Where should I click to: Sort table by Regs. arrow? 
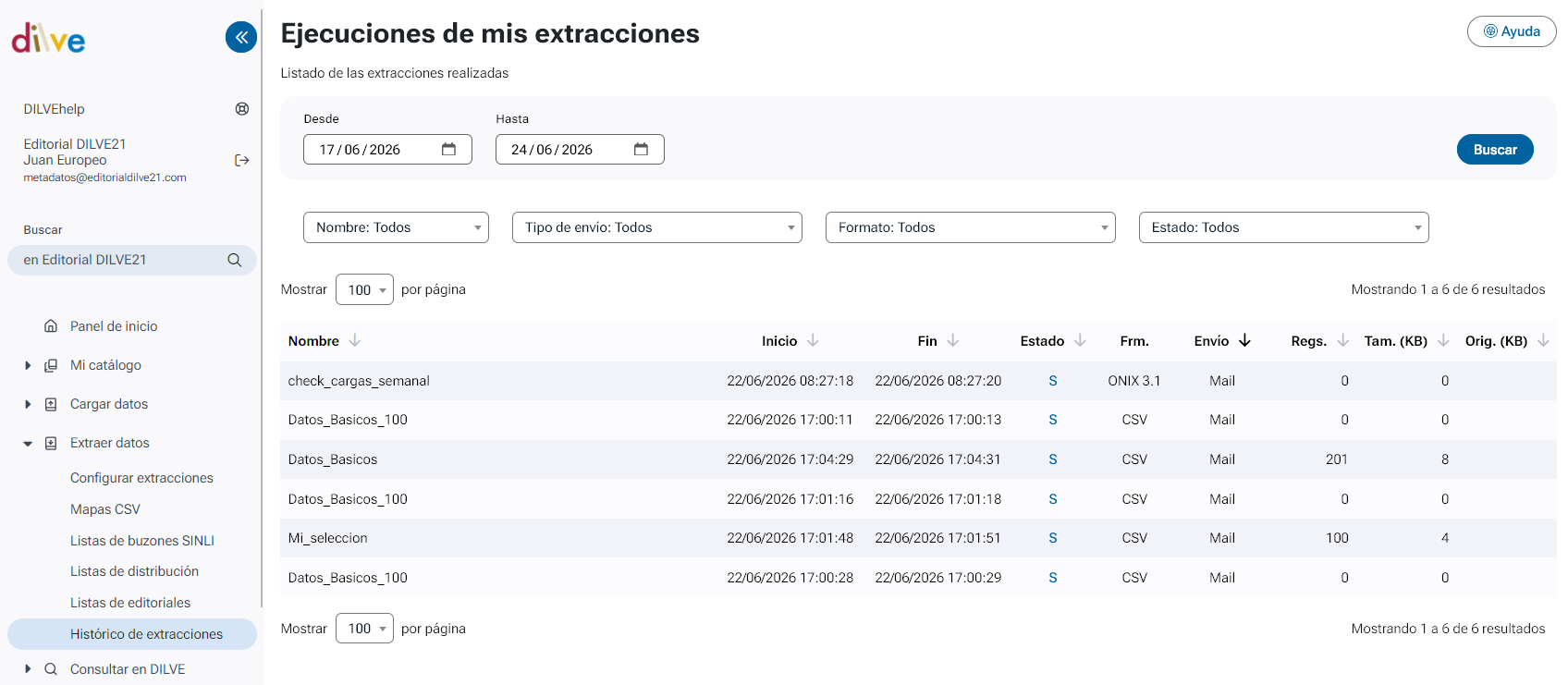1343,341
